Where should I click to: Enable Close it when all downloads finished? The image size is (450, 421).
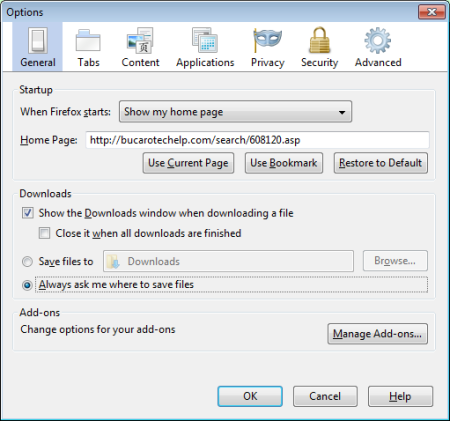44,233
